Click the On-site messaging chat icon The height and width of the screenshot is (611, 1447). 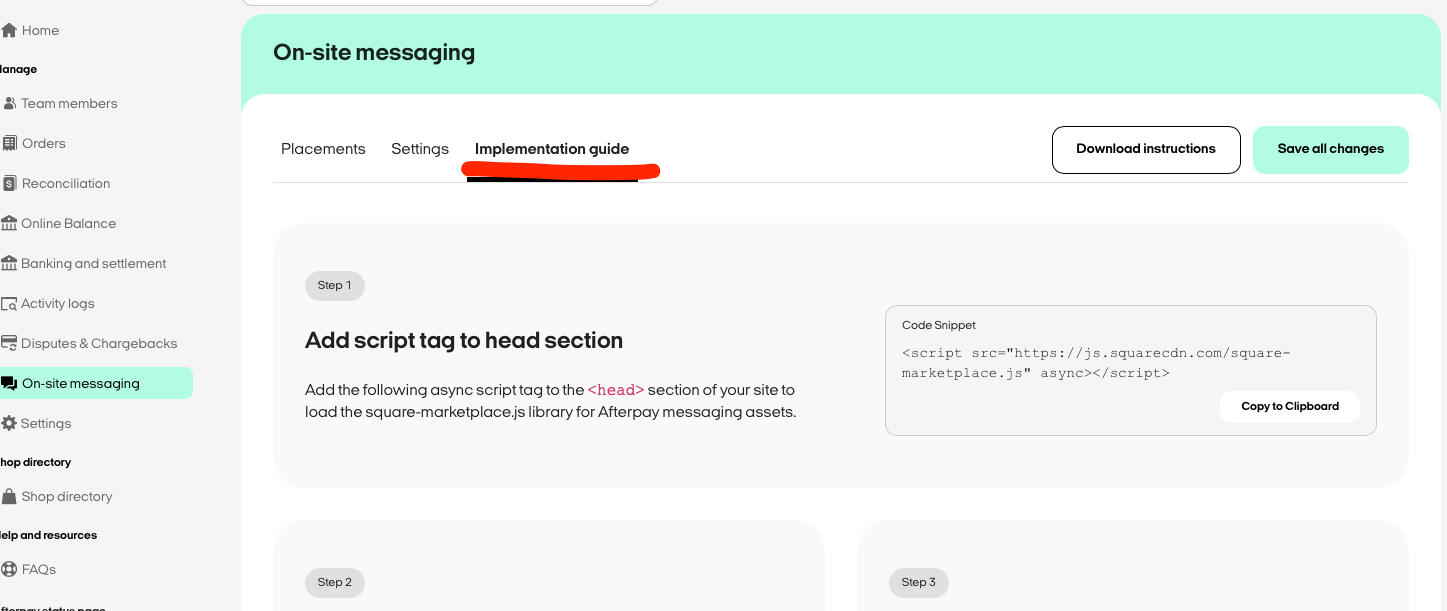(x=9, y=383)
